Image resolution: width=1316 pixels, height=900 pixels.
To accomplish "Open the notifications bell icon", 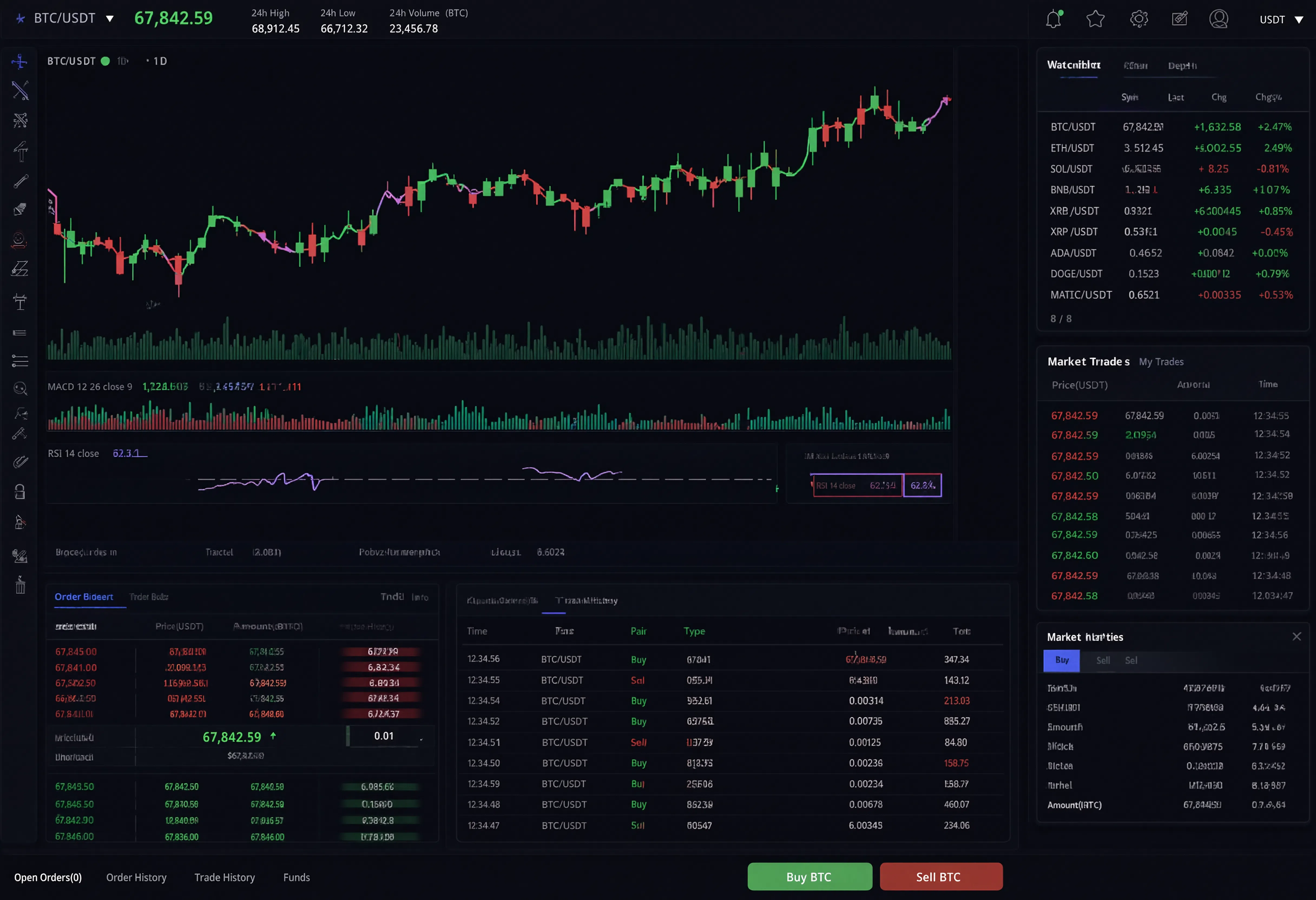I will [1053, 19].
